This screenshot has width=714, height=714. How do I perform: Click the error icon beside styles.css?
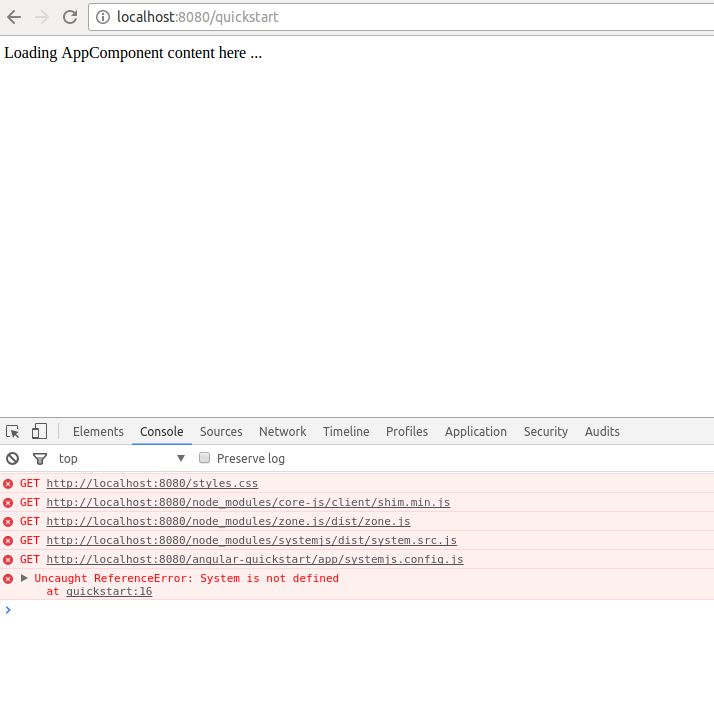tap(8, 484)
